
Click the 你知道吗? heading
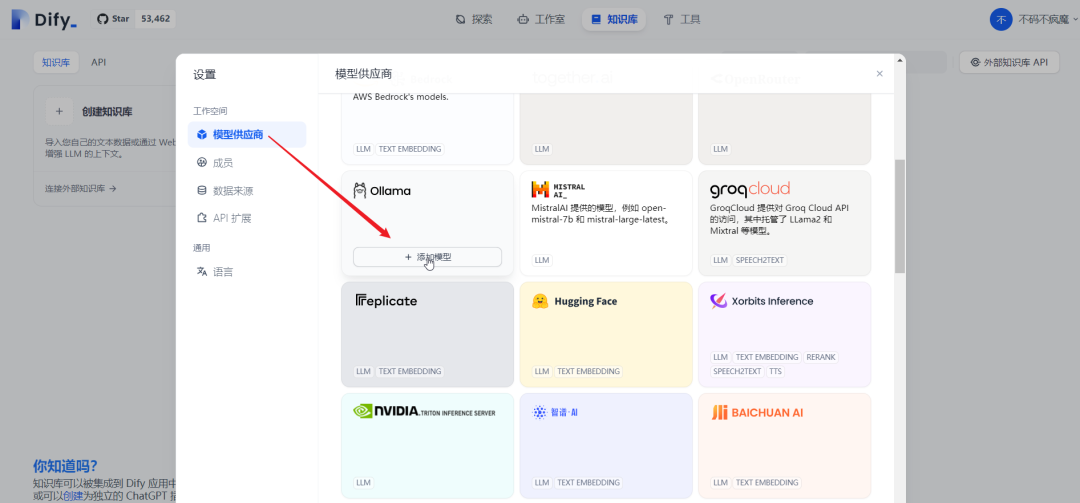[65, 466]
